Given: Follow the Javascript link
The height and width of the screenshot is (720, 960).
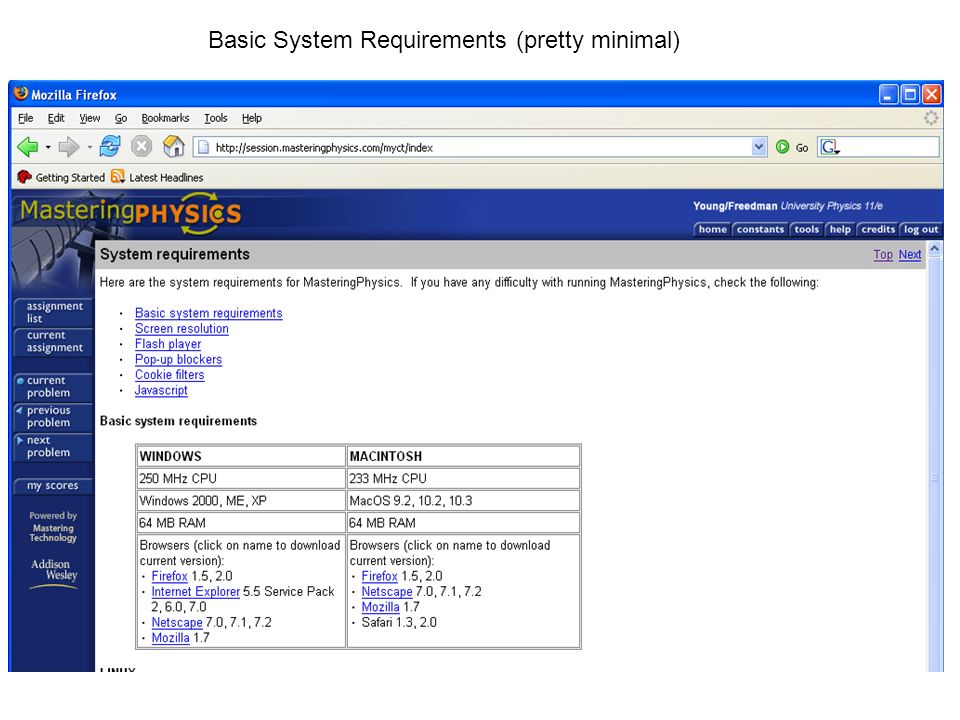Looking at the screenshot, I should pyautogui.click(x=161, y=390).
